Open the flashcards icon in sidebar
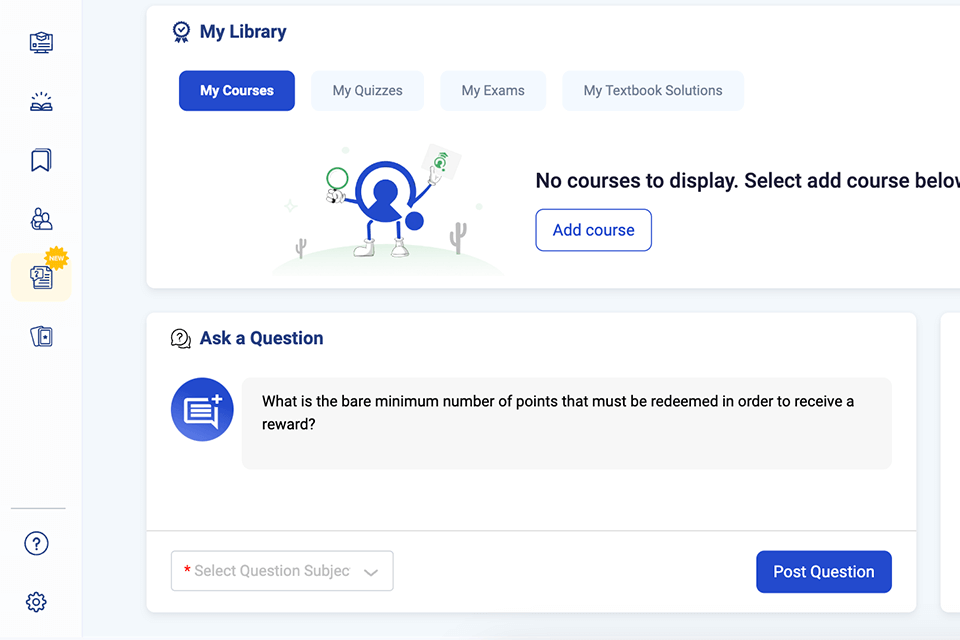Image resolution: width=960 pixels, height=640 pixels. click(x=41, y=336)
